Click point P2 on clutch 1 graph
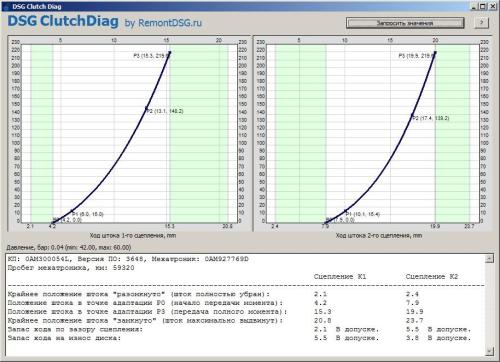Viewport: 500px width, 362px height. (x=146, y=108)
